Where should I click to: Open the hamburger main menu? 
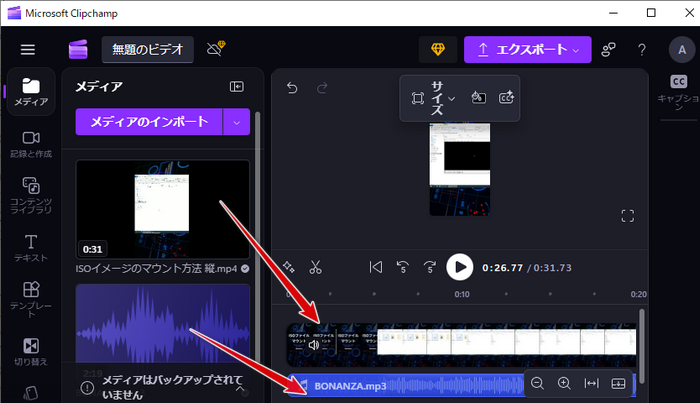pos(28,50)
